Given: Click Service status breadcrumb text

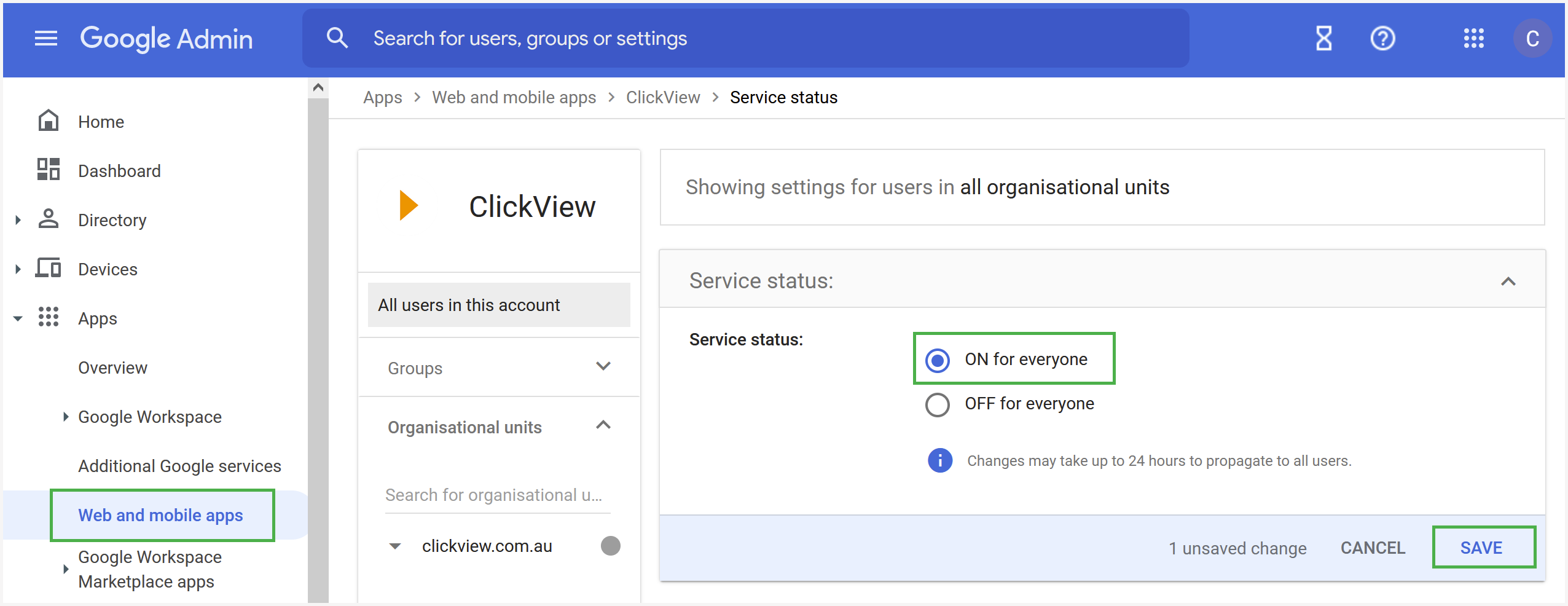Looking at the screenshot, I should (x=783, y=97).
